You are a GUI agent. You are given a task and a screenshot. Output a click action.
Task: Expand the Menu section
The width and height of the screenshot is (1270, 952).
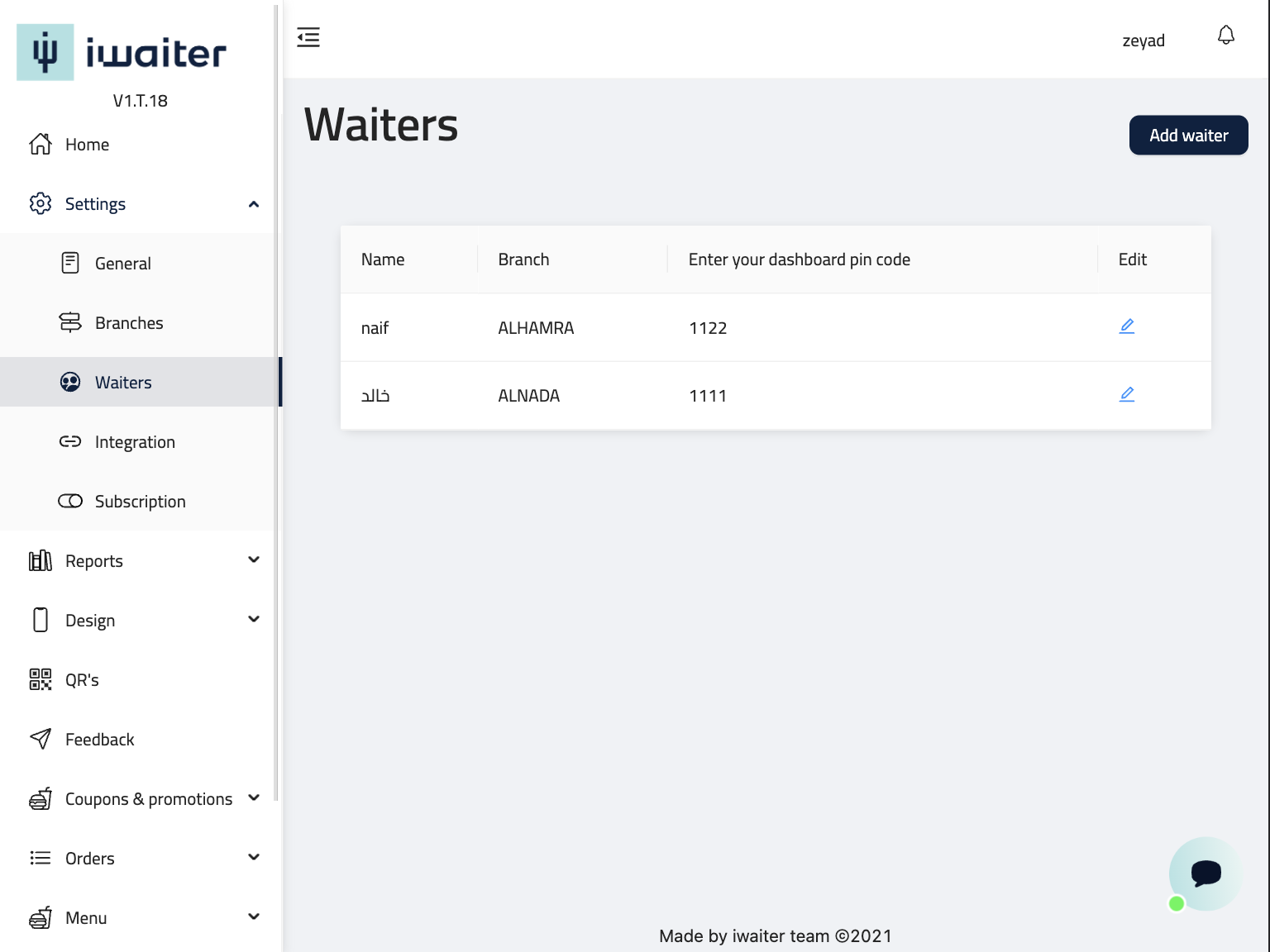[x=253, y=917]
